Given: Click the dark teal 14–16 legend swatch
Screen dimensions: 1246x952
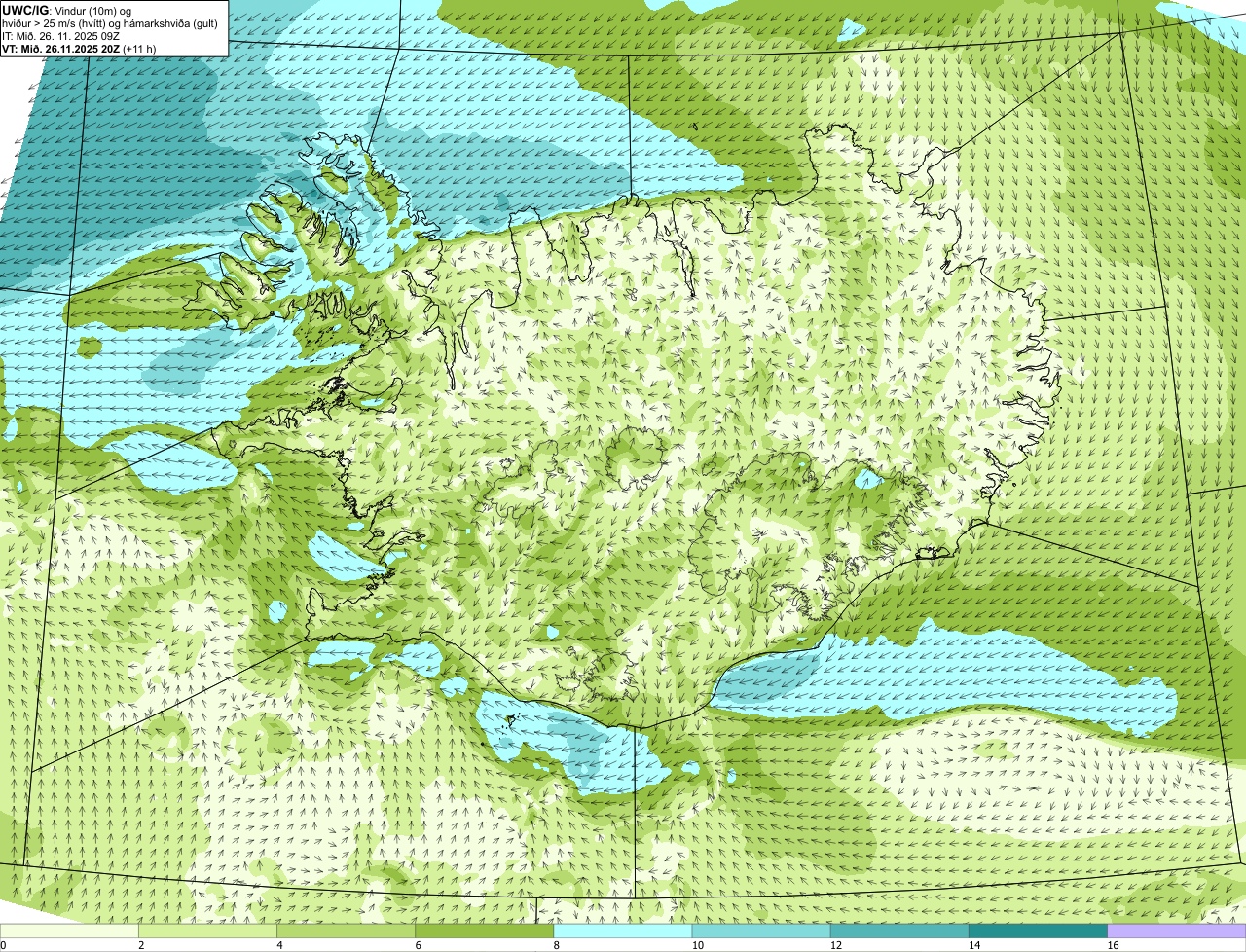Looking at the screenshot, I should tap(1038, 931).
